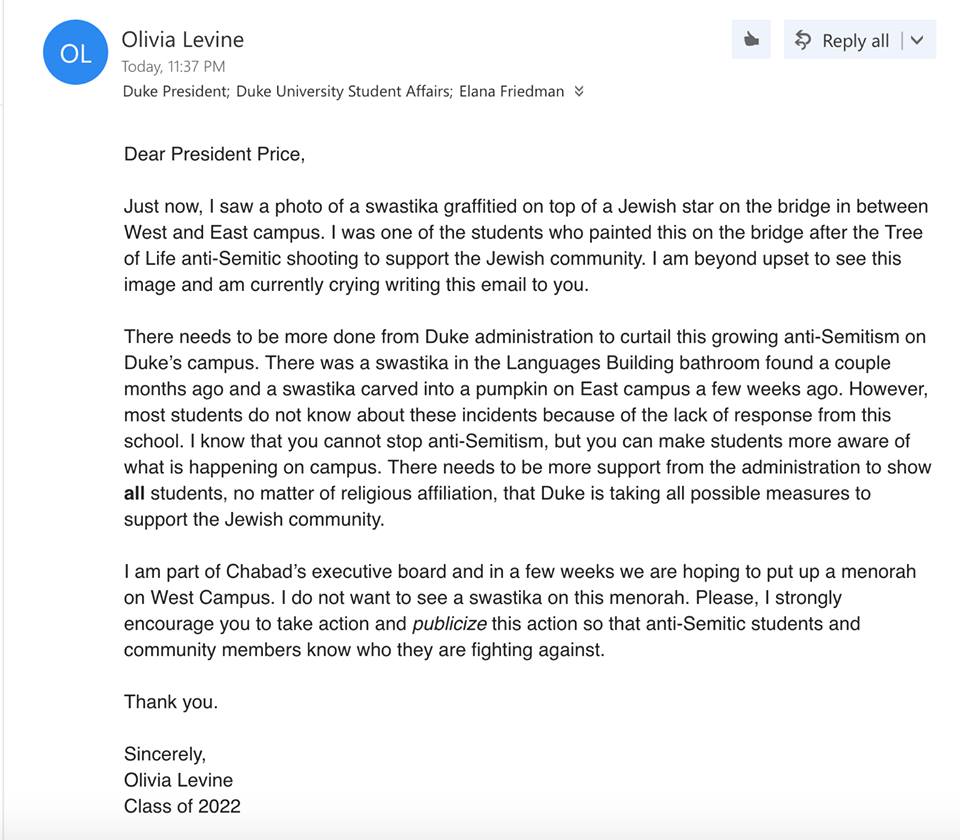Click the italicized word publicize
The image size is (960, 840).
(x=449, y=624)
